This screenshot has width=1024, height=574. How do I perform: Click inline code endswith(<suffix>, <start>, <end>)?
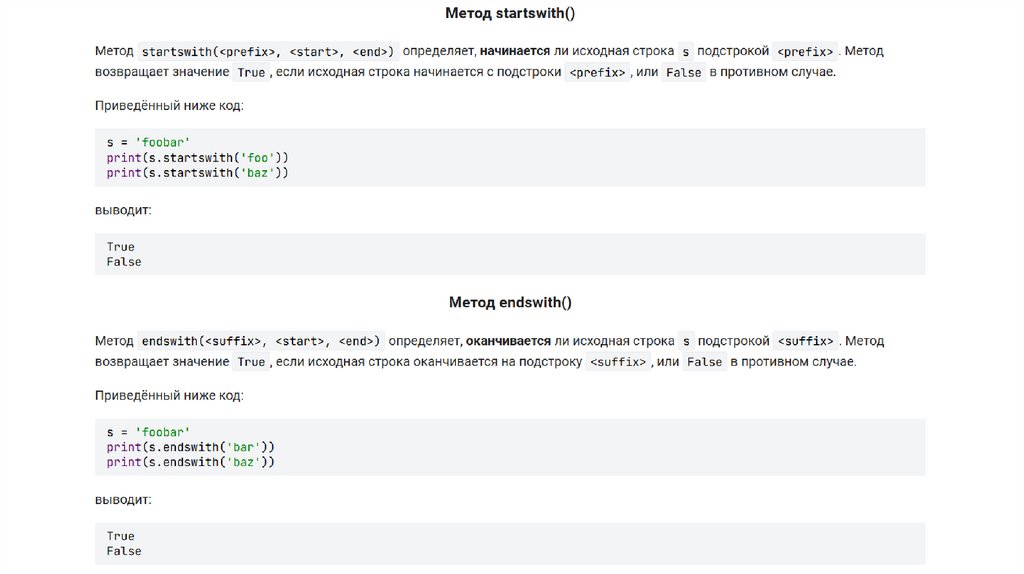pyautogui.click(x=260, y=341)
